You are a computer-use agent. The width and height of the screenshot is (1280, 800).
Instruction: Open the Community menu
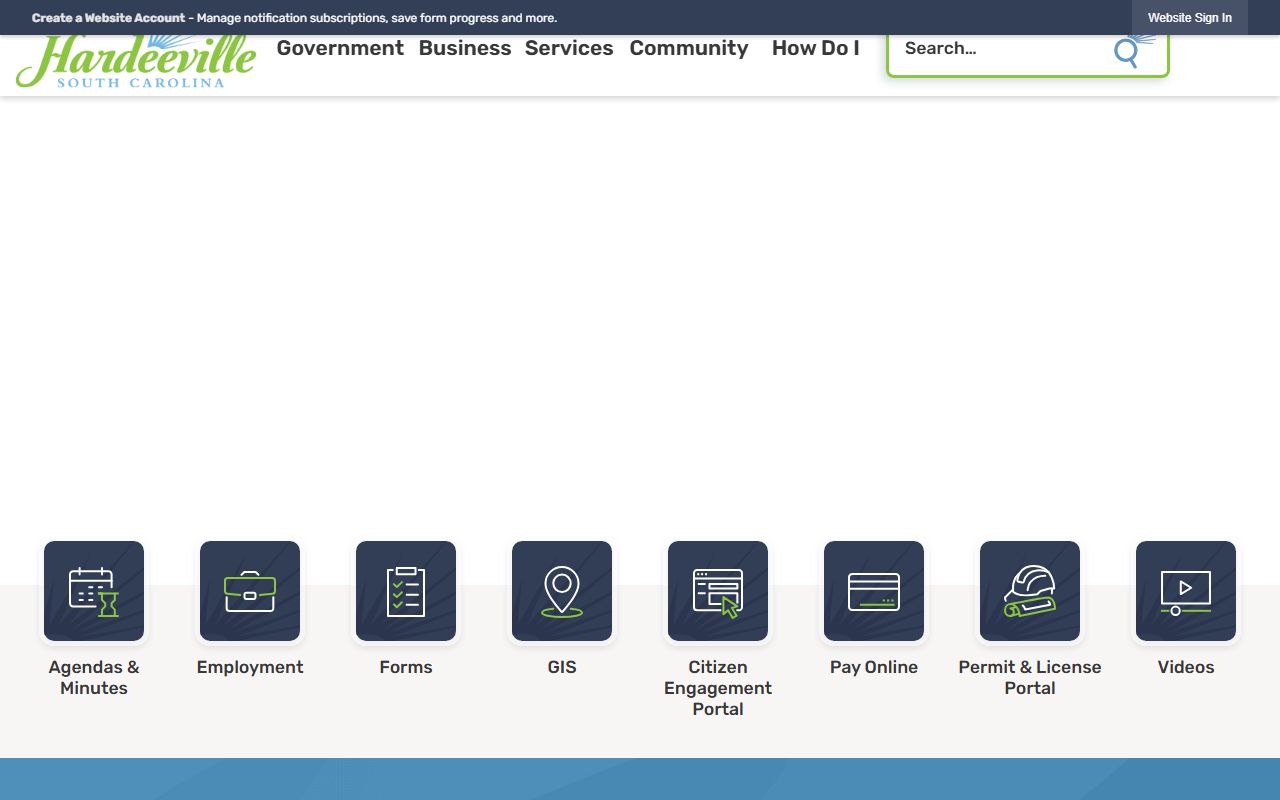pos(689,48)
